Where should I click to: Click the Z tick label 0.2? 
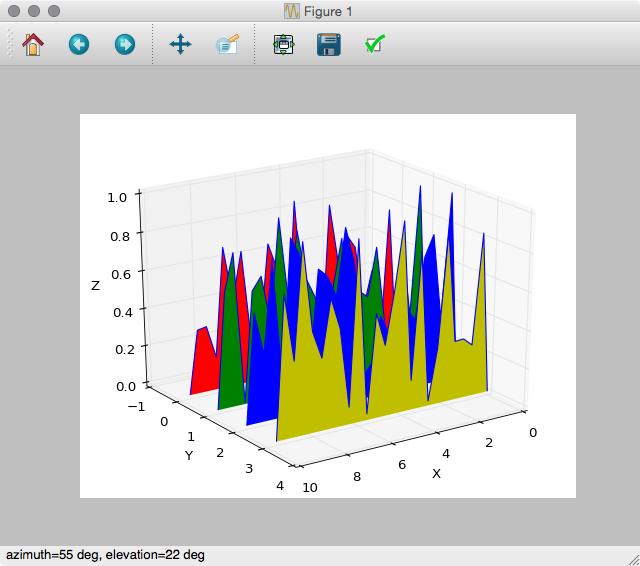tap(125, 350)
